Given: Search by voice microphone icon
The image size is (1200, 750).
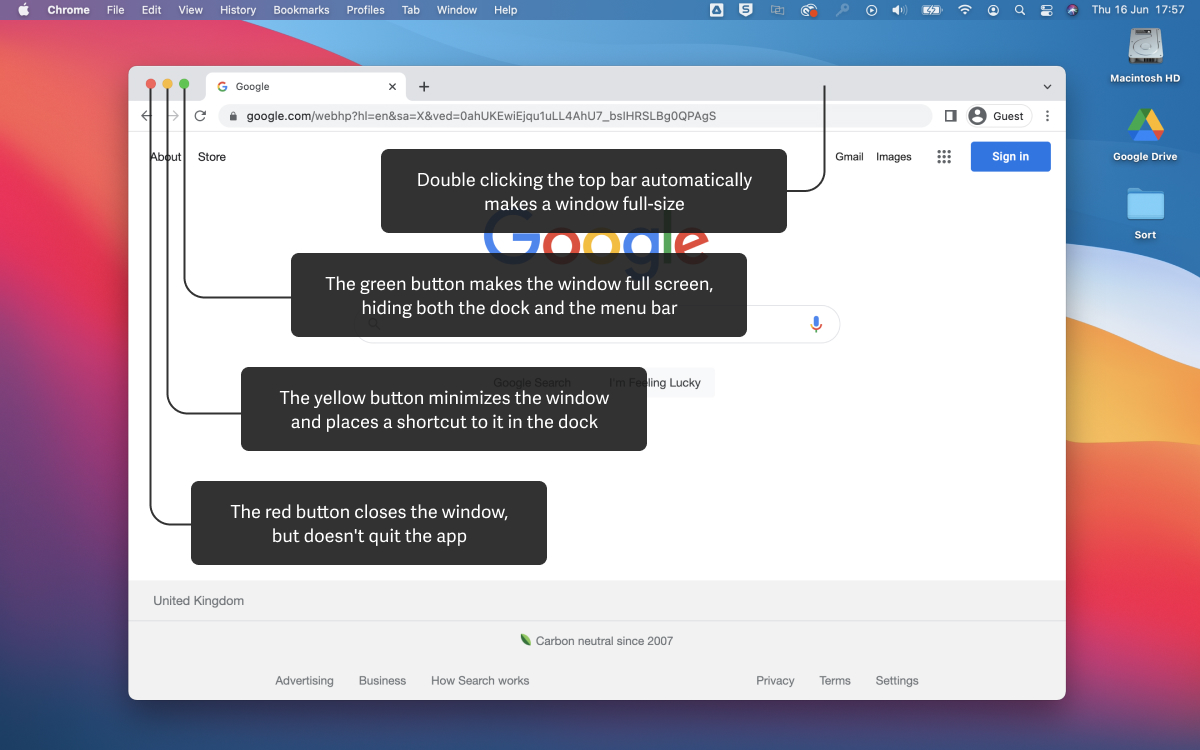Looking at the screenshot, I should [x=816, y=324].
